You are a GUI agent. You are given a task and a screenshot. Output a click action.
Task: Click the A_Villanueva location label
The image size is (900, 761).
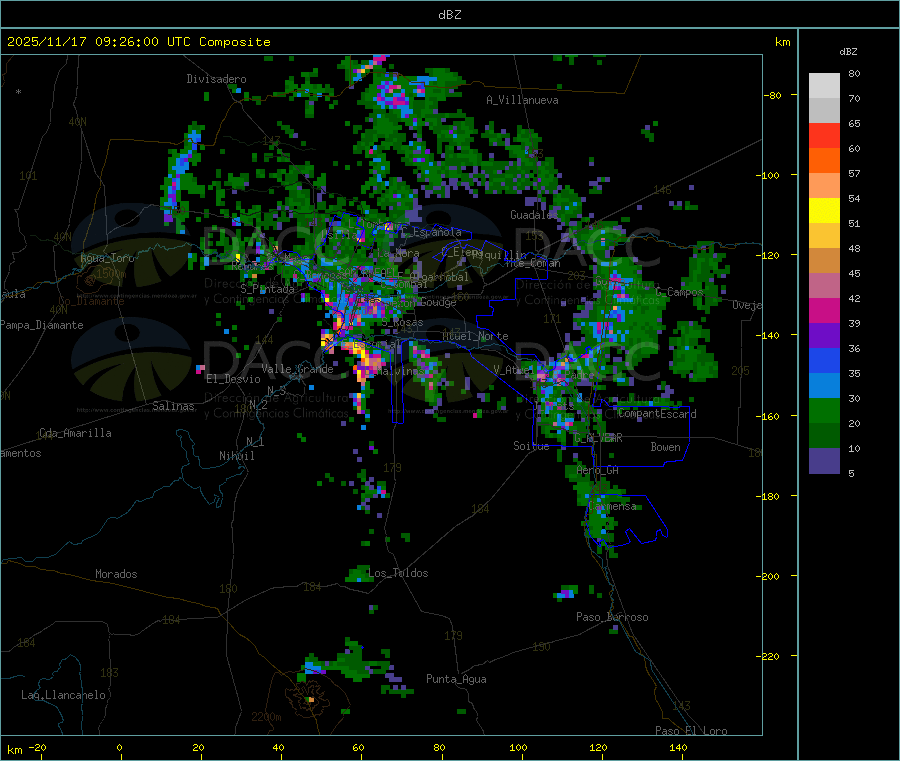522,100
